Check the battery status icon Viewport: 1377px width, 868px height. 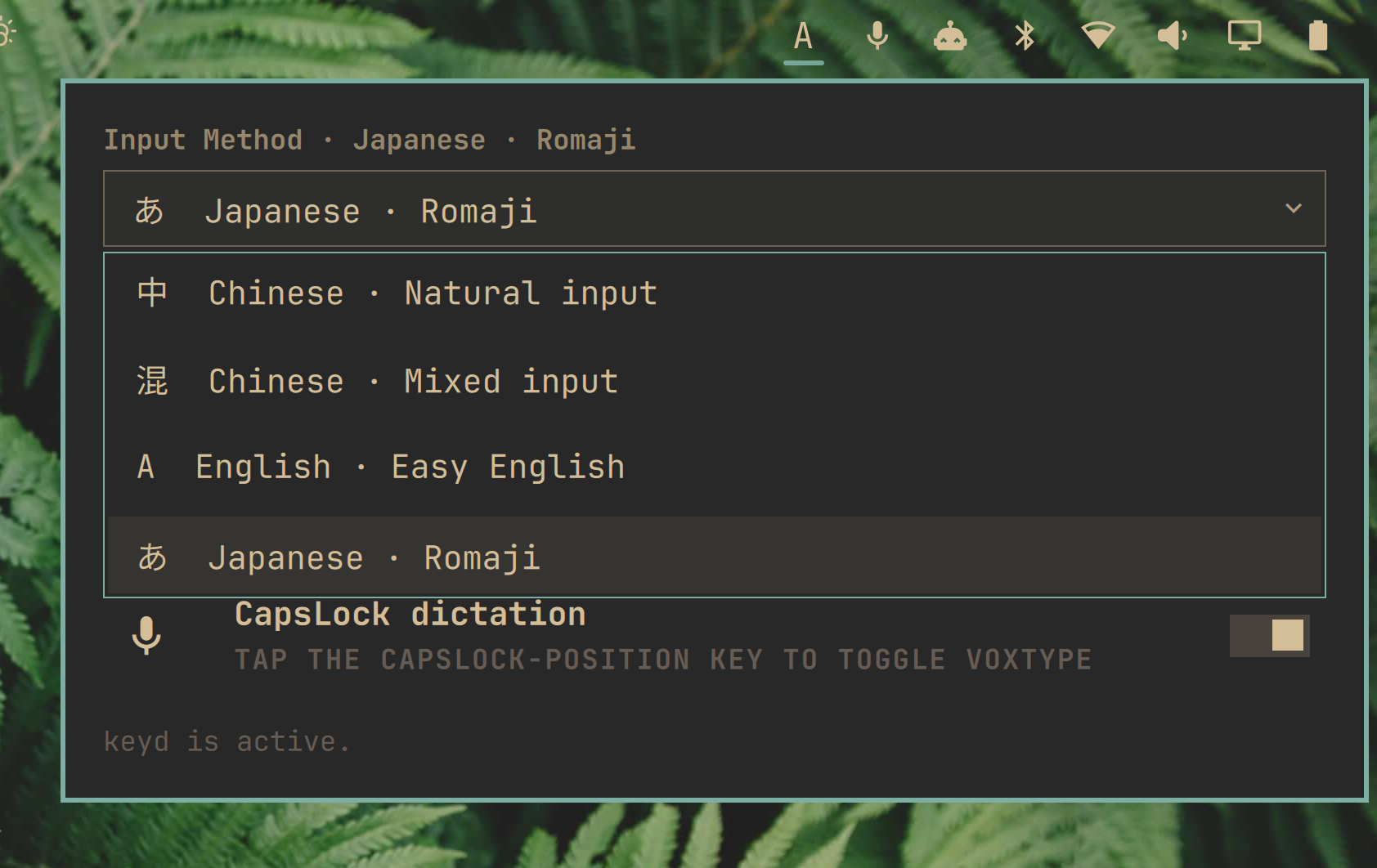point(1318,36)
